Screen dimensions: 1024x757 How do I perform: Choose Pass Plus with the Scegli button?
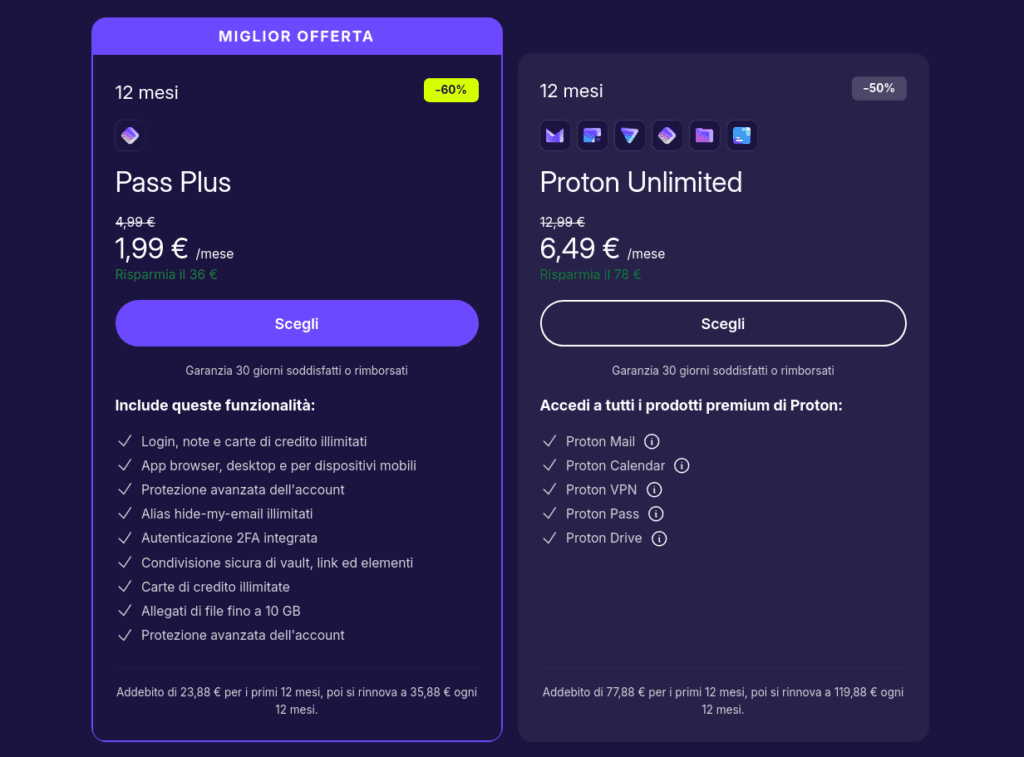coord(297,323)
